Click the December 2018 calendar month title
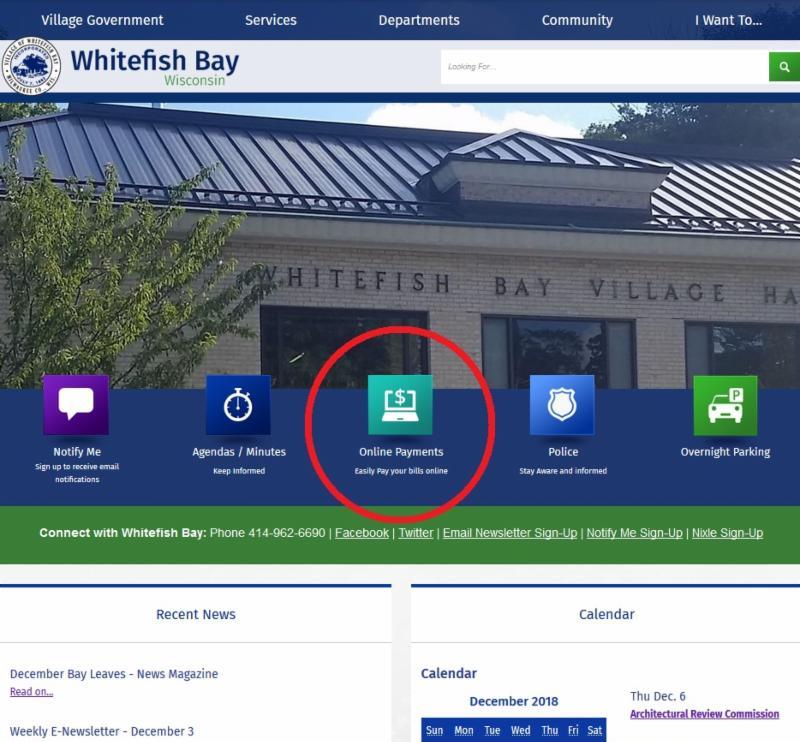The height and width of the screenshot is (742, 800). tap(514, 701)
